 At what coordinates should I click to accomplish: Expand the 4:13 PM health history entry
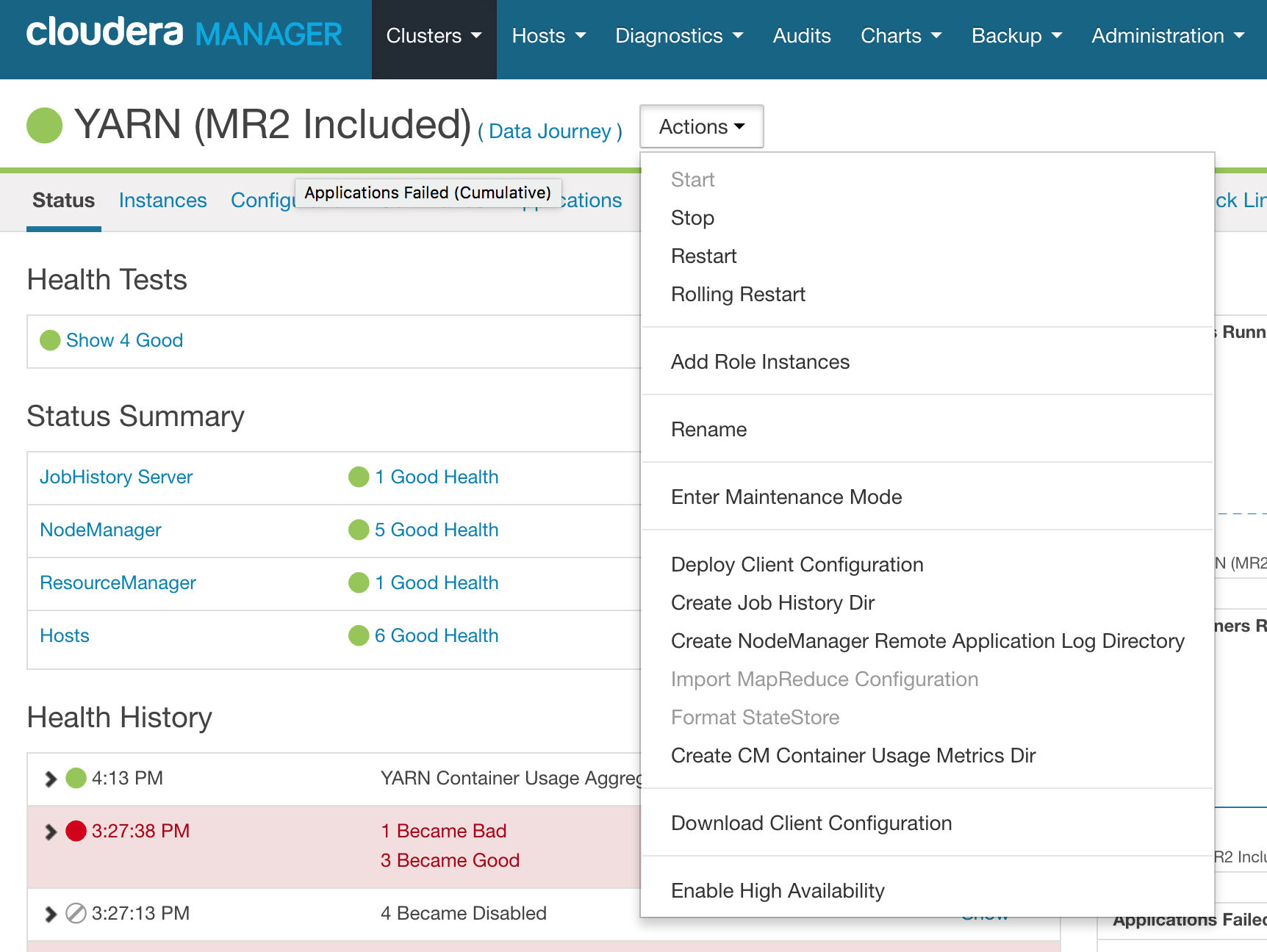49,778
